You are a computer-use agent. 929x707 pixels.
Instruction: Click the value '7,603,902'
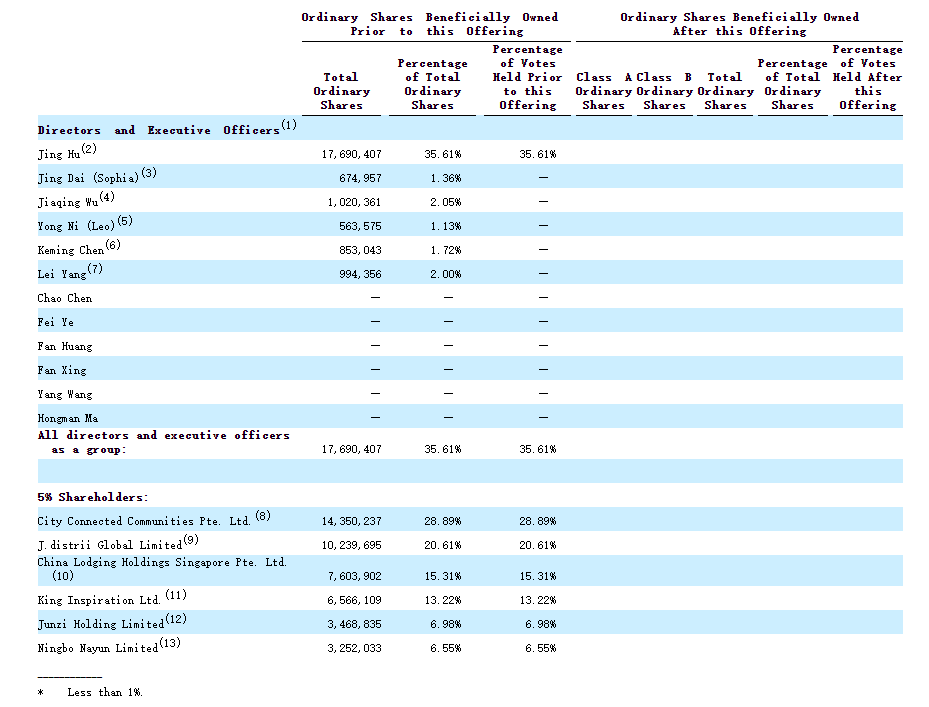pos(354,576)
